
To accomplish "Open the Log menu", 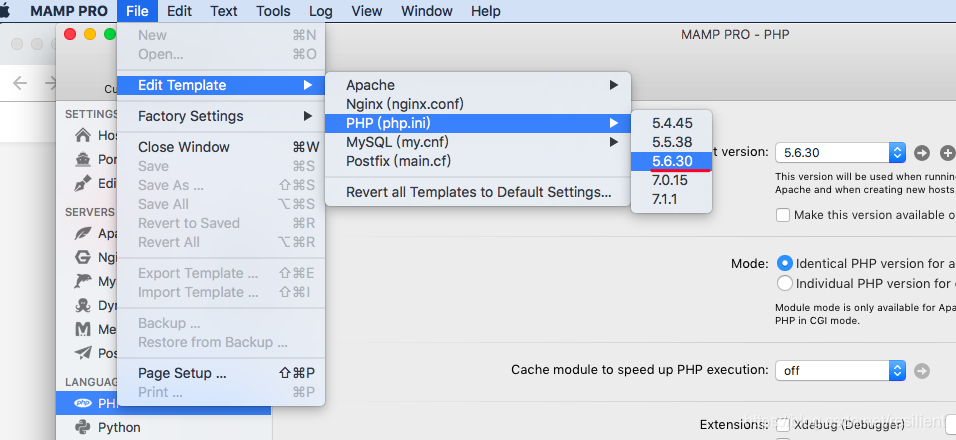I will pos(321,11).
